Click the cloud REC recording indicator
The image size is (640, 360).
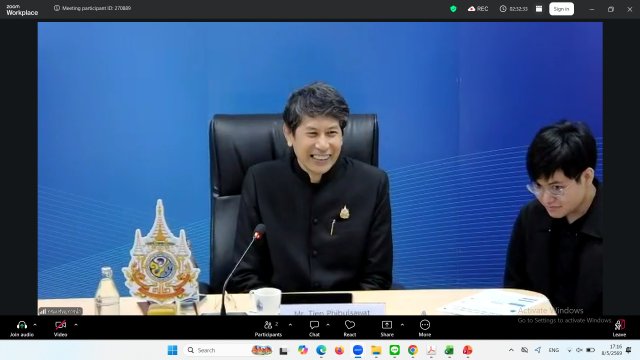(x=478, y=9)
